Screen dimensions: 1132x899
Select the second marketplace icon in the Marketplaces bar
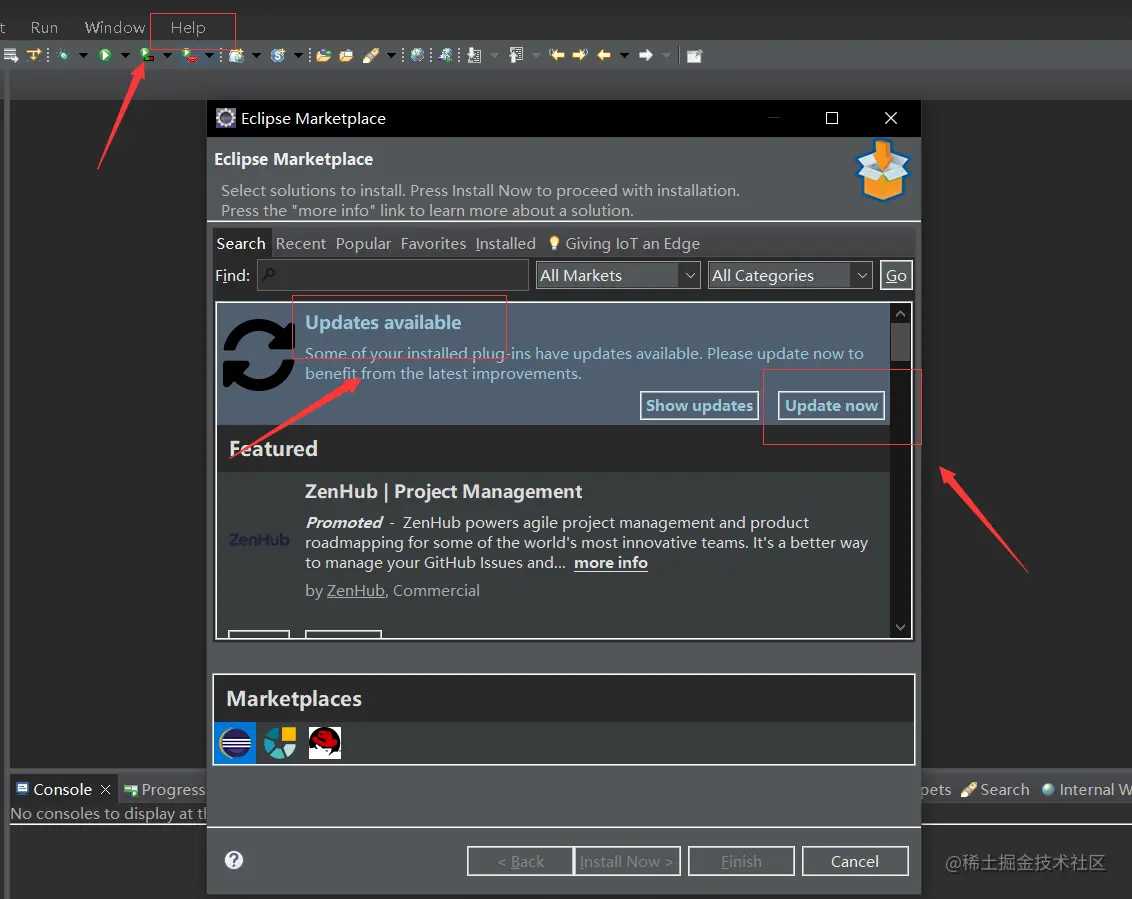[x=280, y=742]
